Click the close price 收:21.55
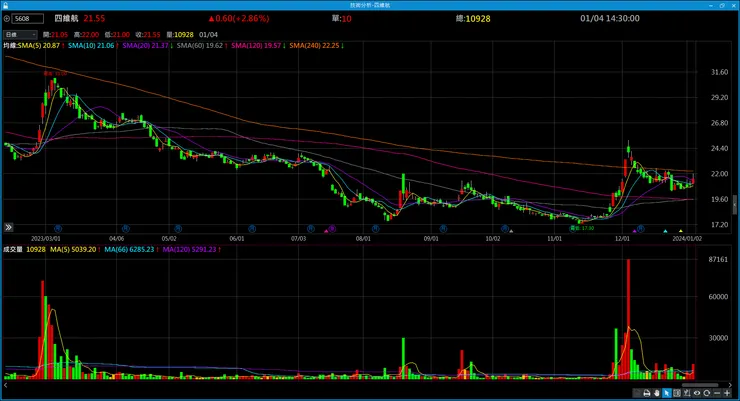 click(x=148, y=34)
